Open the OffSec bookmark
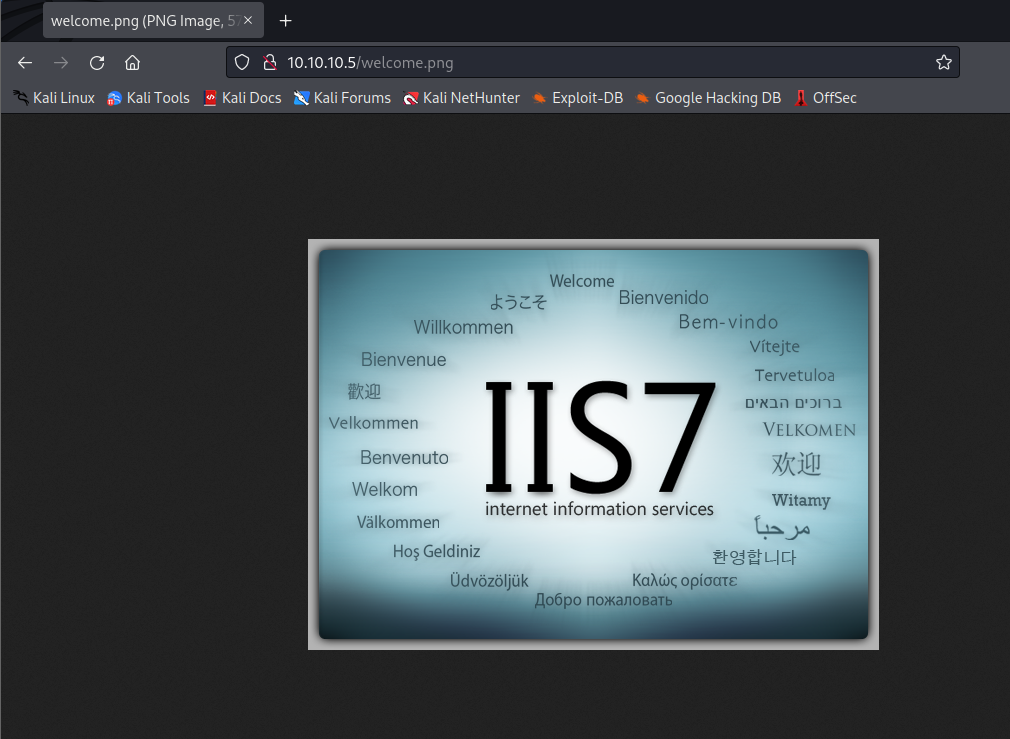The image size is (1010, 739). pyautogui.click(x=826, y=98)
